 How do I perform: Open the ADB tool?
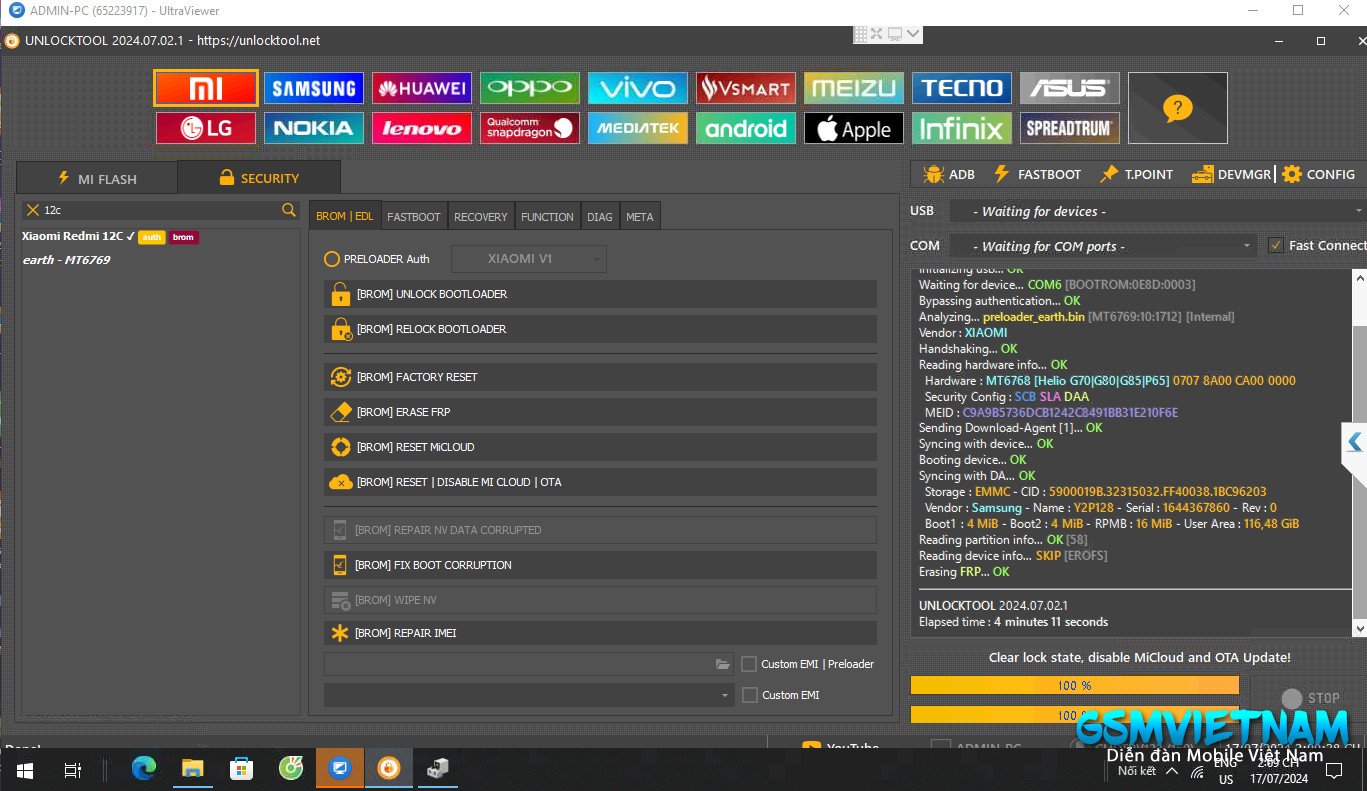(949, 174)
